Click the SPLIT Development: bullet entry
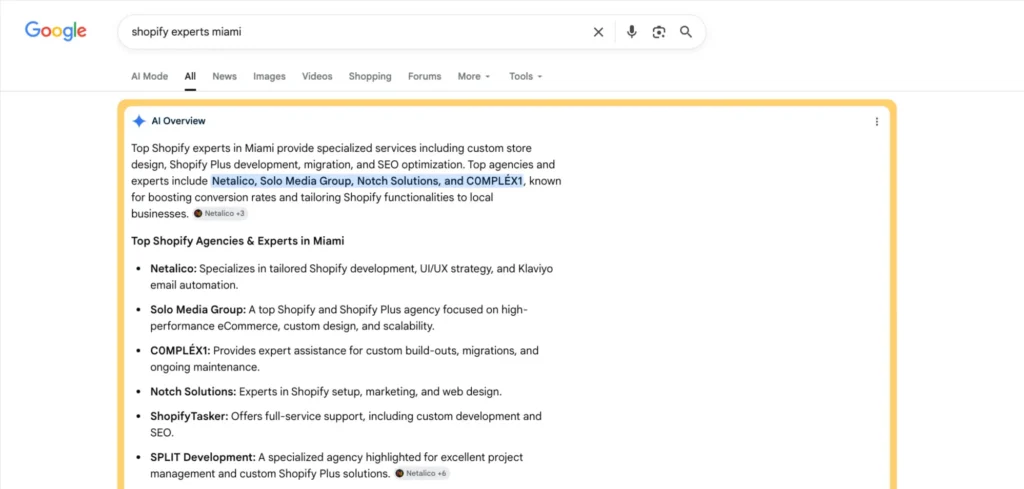The image size is (1024, 489). [336, 465]
